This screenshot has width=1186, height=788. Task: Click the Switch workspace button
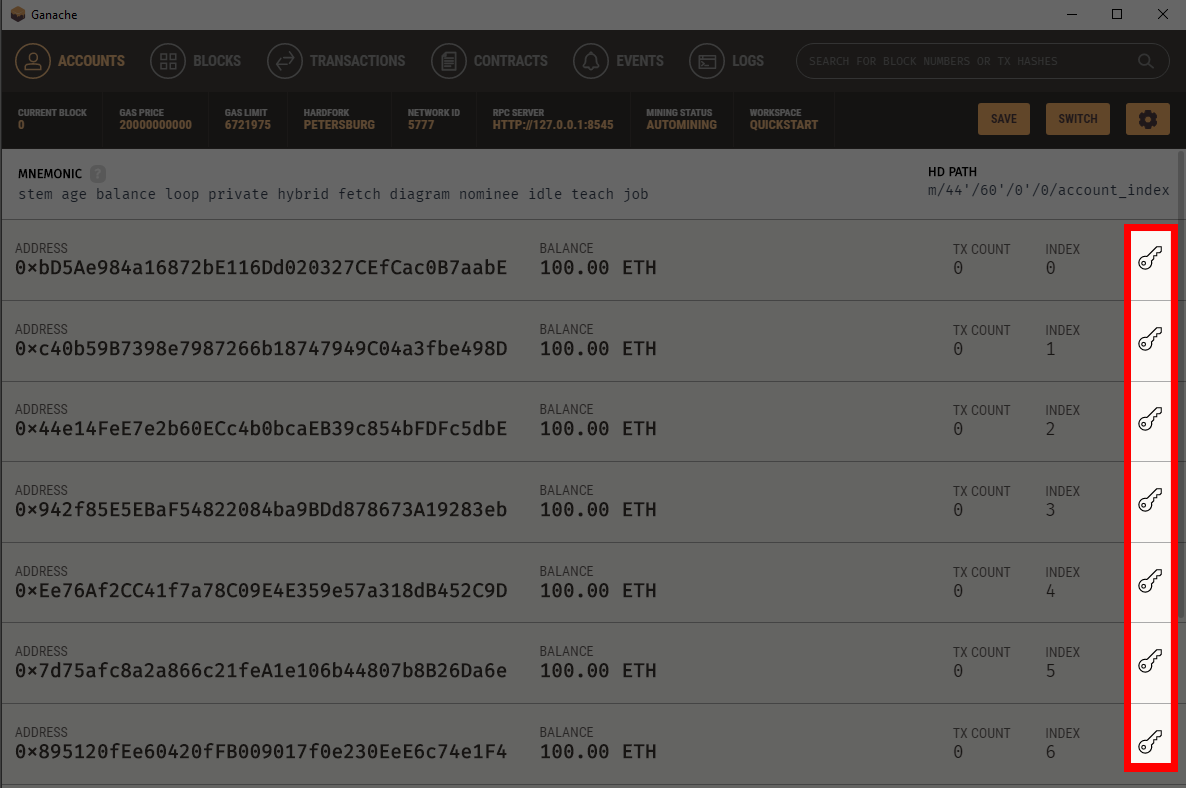(x=1077, y=119)
